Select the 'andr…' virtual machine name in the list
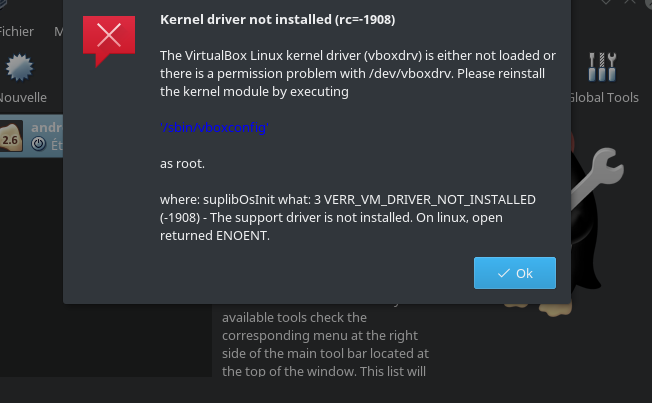Image resolution: width=652 pixels, height=403 pixels. [x=46, y=128]
